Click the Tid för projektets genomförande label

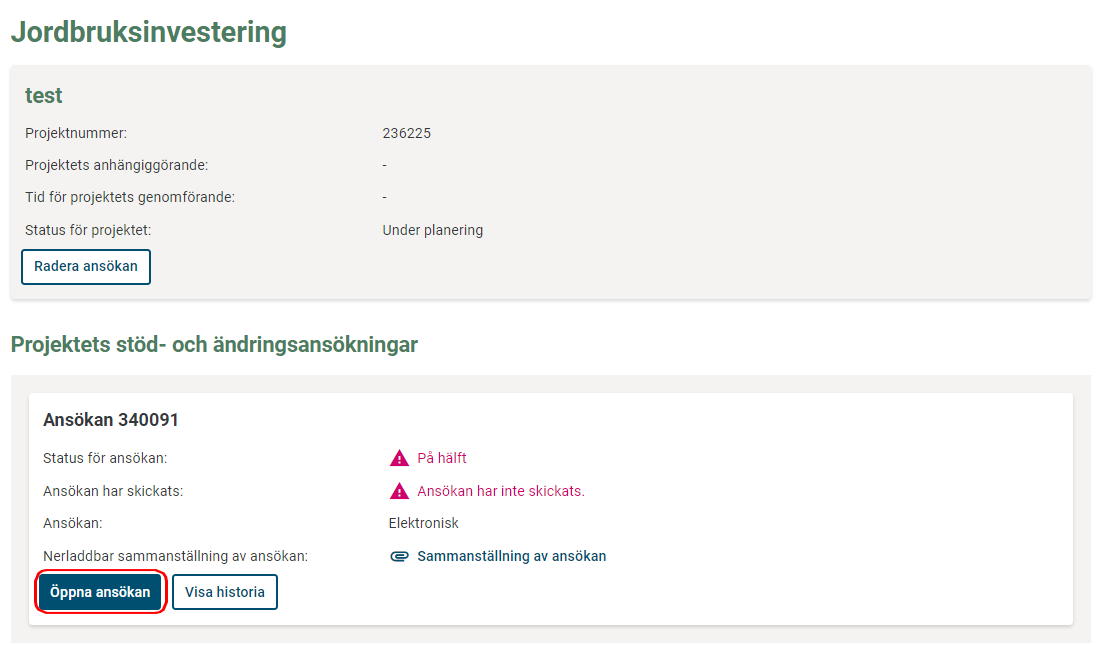coord(130,197)
